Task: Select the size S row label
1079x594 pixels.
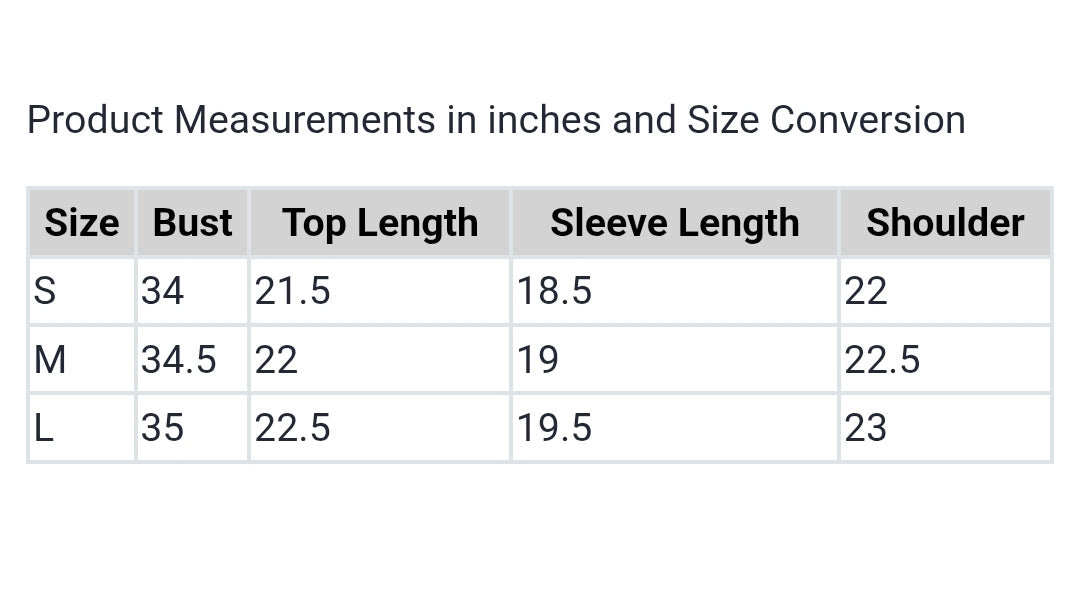Action: click(x=45, y=291)
